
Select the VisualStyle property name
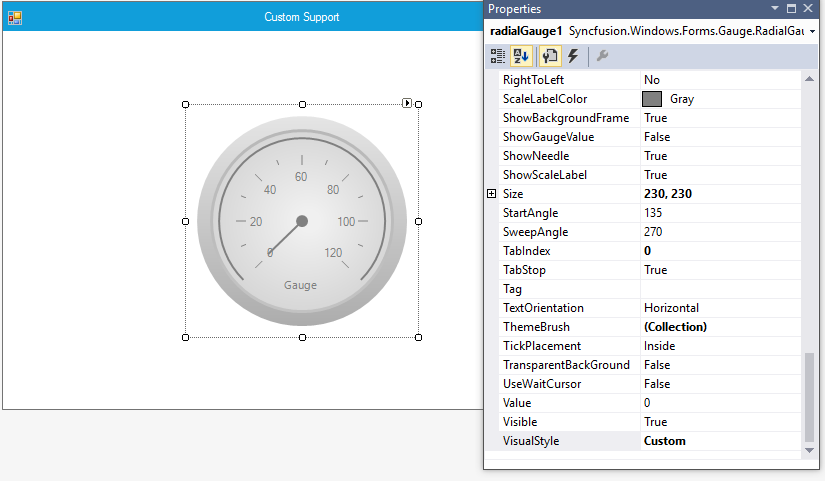(x=531, y=441)
